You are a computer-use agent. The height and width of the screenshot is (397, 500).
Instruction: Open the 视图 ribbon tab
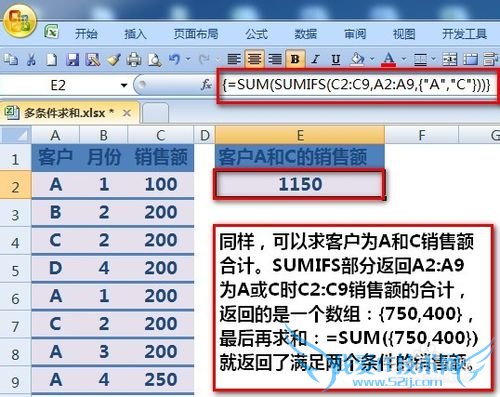click(x=404, y=34)
